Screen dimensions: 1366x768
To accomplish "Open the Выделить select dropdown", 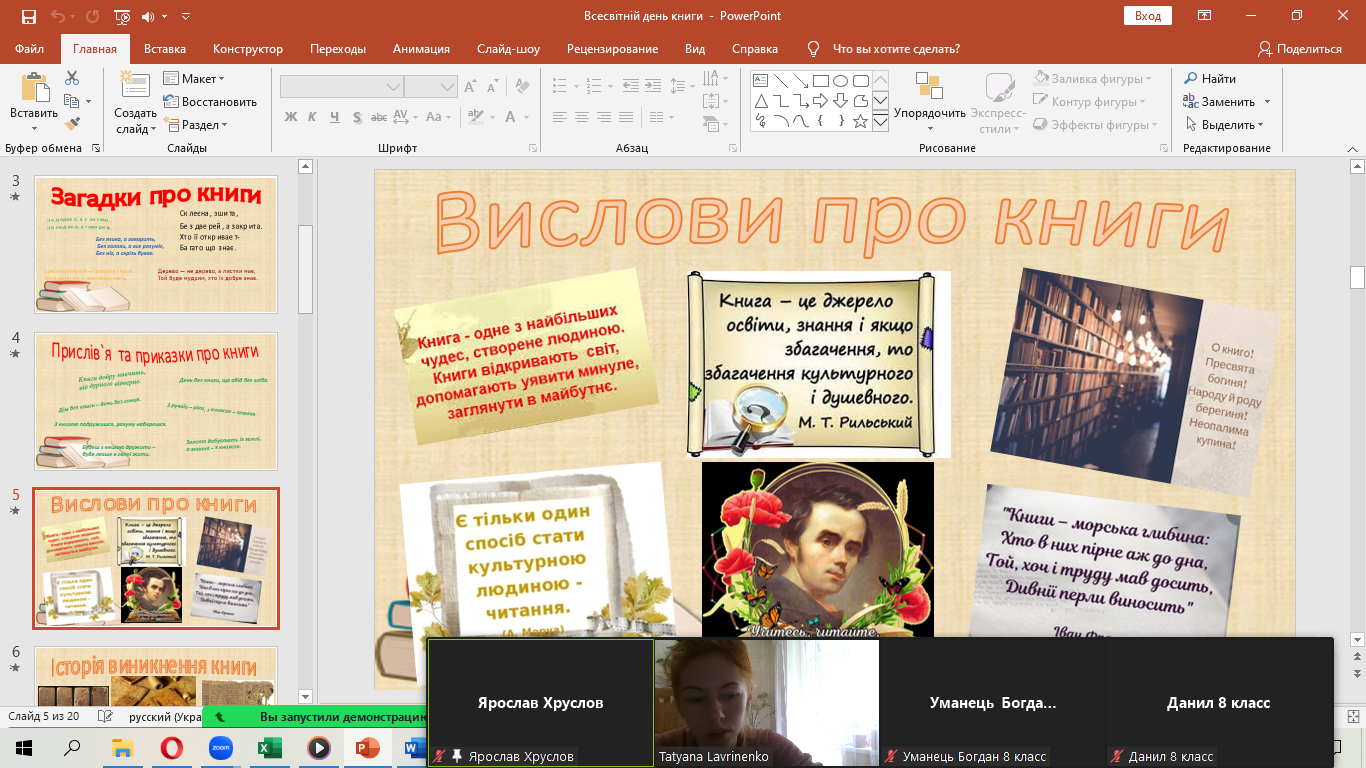I will coord(1225,125).
